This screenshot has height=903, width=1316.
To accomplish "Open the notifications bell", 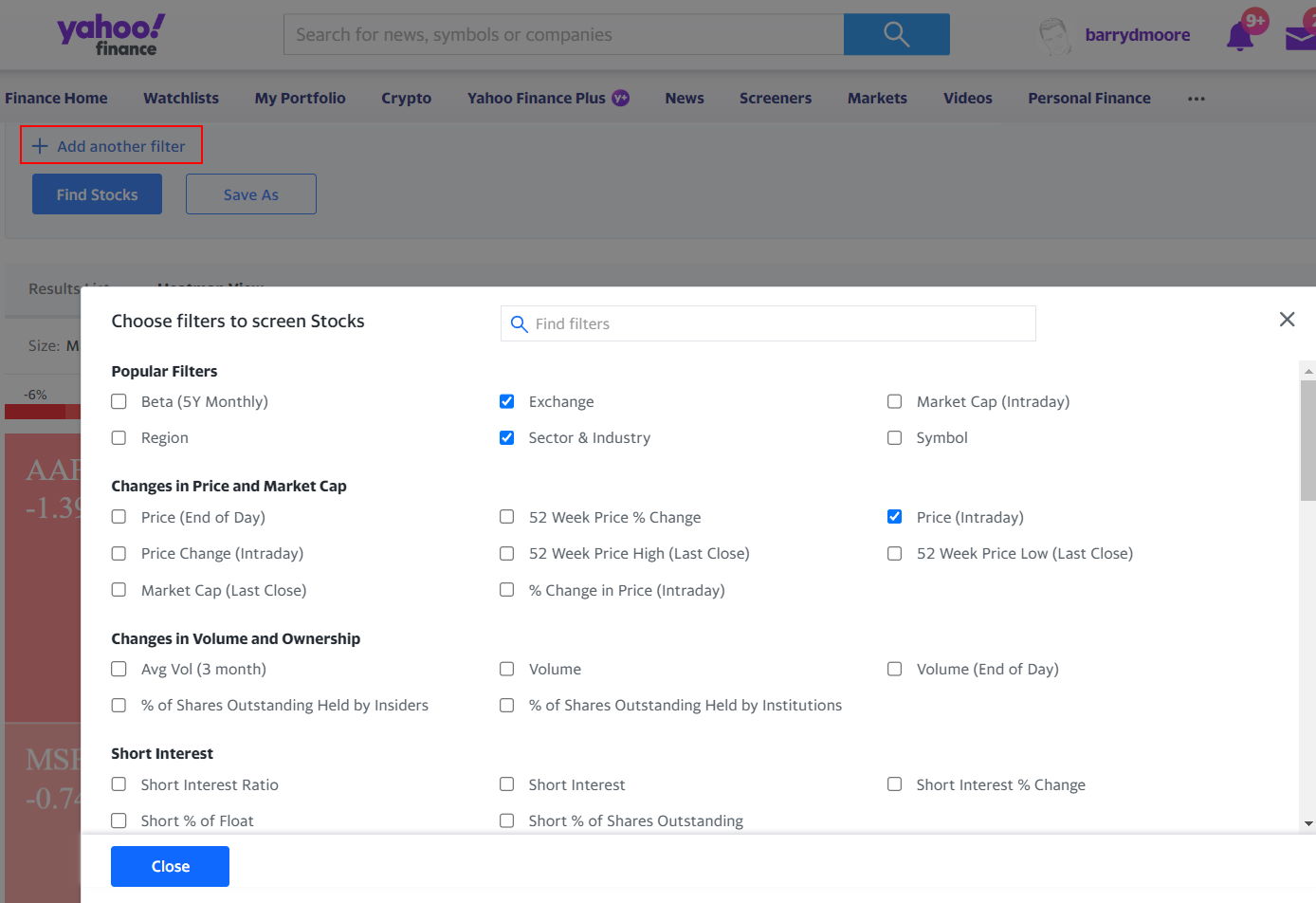I will 1239,34.
